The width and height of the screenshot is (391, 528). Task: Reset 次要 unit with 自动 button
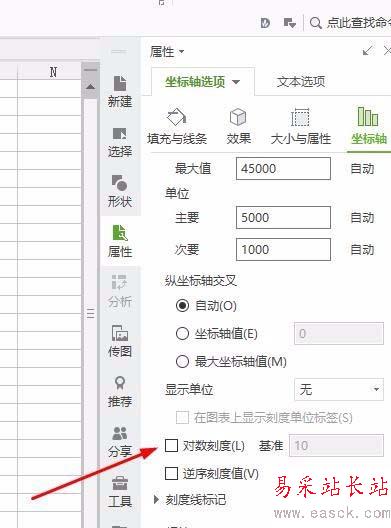click(x=362, y=250)
